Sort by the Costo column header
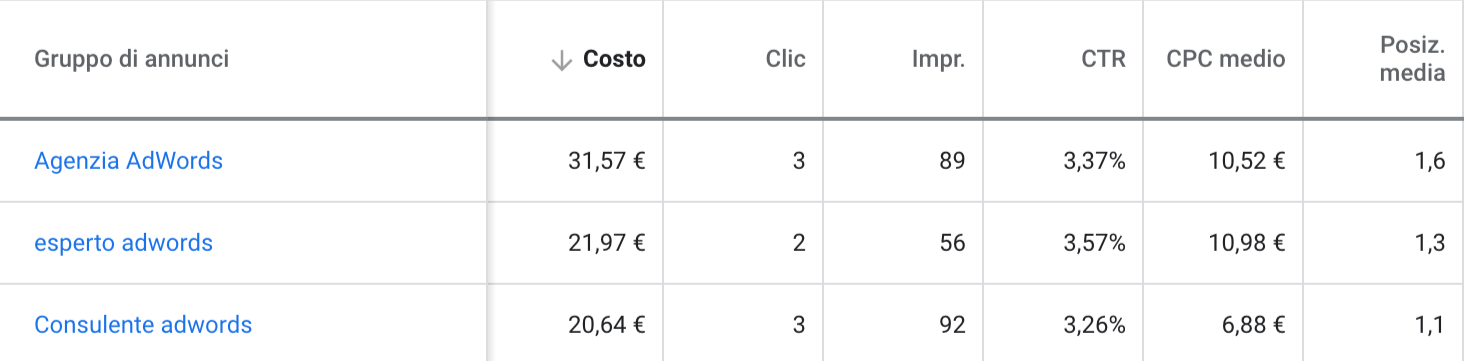1464x361 pixels. 614,60
